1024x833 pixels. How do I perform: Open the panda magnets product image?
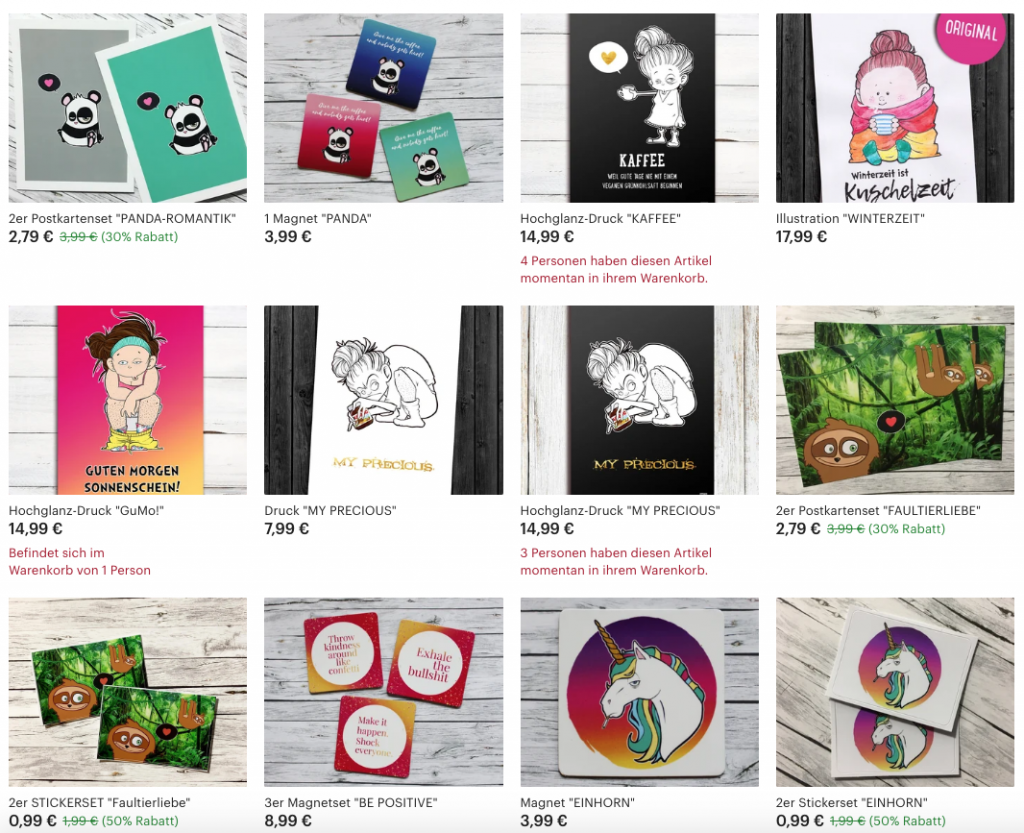383,108
